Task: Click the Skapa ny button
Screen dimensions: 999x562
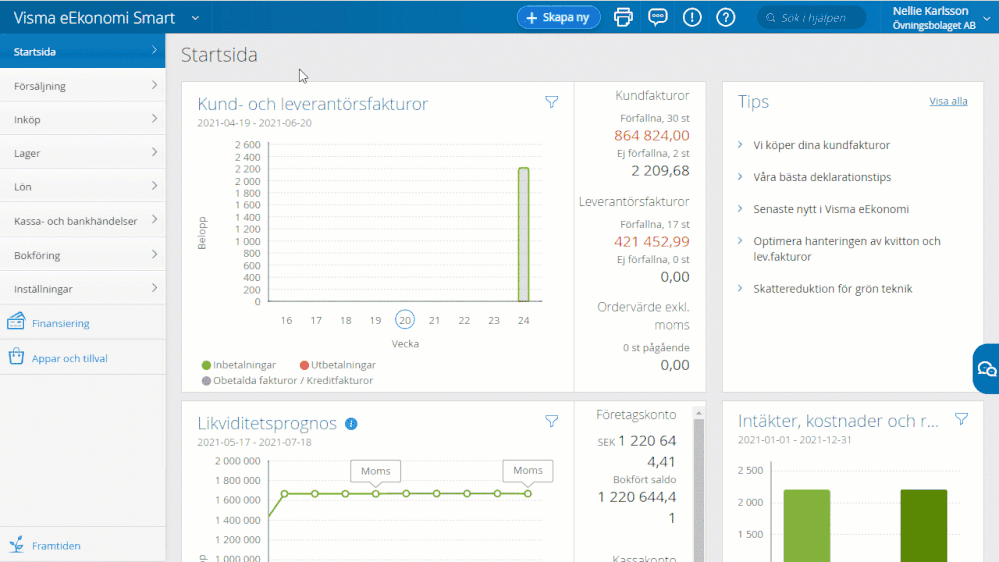Action: pos(558,17)
